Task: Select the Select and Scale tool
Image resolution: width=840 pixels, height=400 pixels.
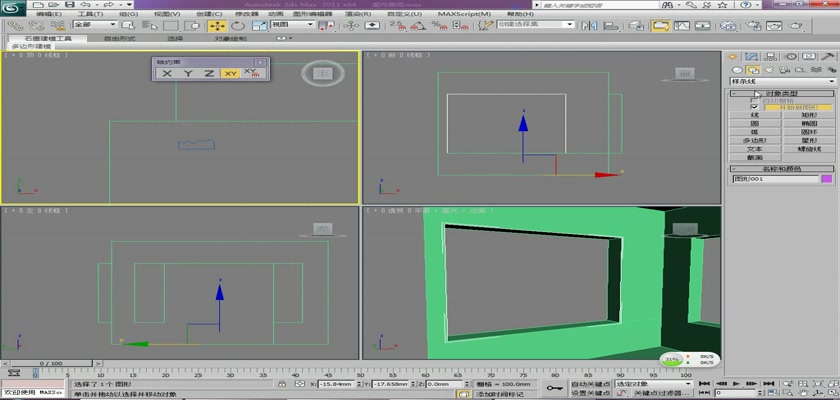Action: click(x=259, y=25)
